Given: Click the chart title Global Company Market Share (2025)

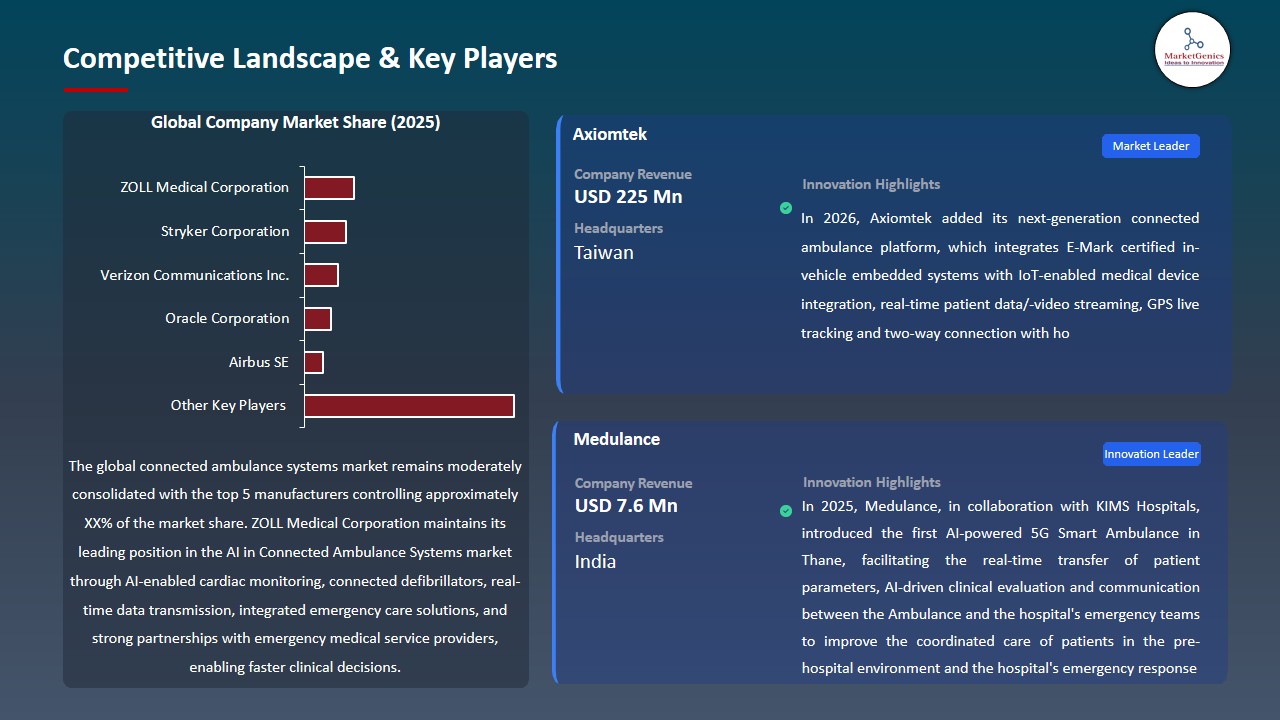Looking at the screenshot, I should tap(296, 122).
